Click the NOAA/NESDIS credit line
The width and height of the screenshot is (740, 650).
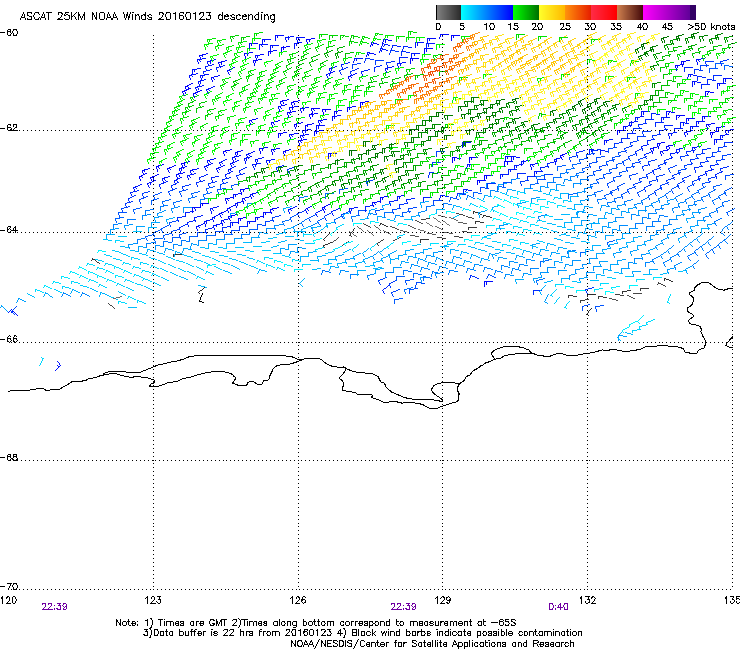point(432,643)
